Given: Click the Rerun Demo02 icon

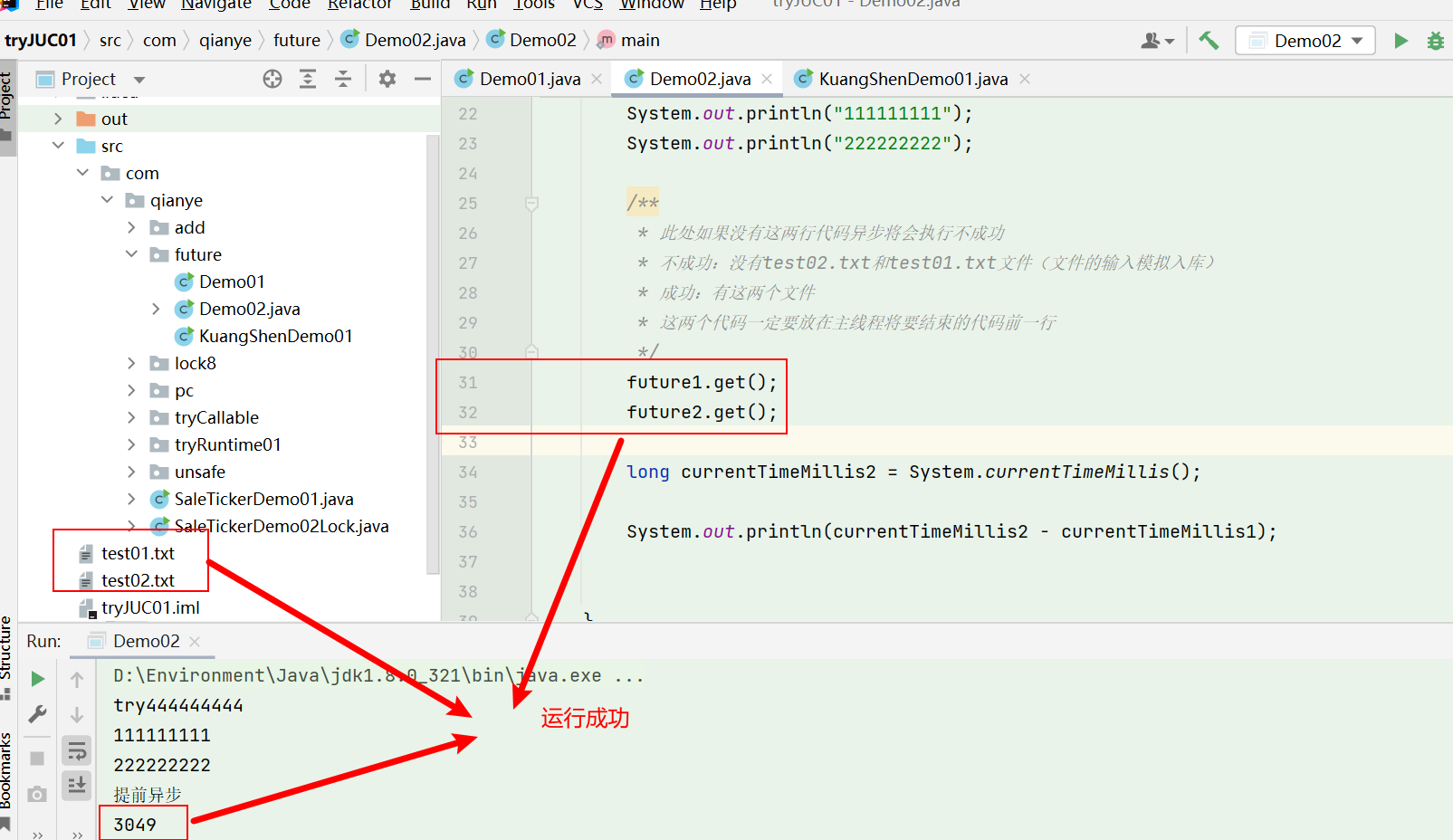Looking at the screenshot, I should click(x=36, y=677).
